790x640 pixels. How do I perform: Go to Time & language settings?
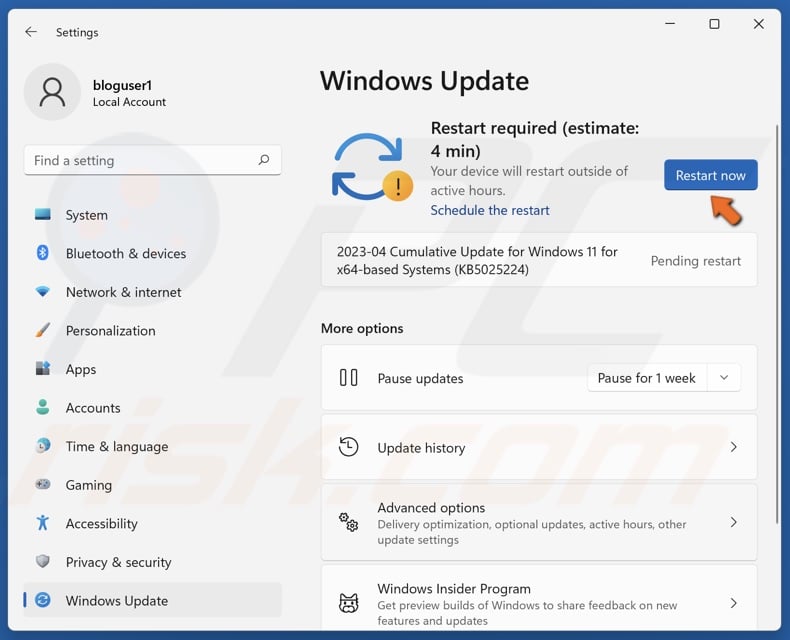pyautogui.click(x=153, y=446)
